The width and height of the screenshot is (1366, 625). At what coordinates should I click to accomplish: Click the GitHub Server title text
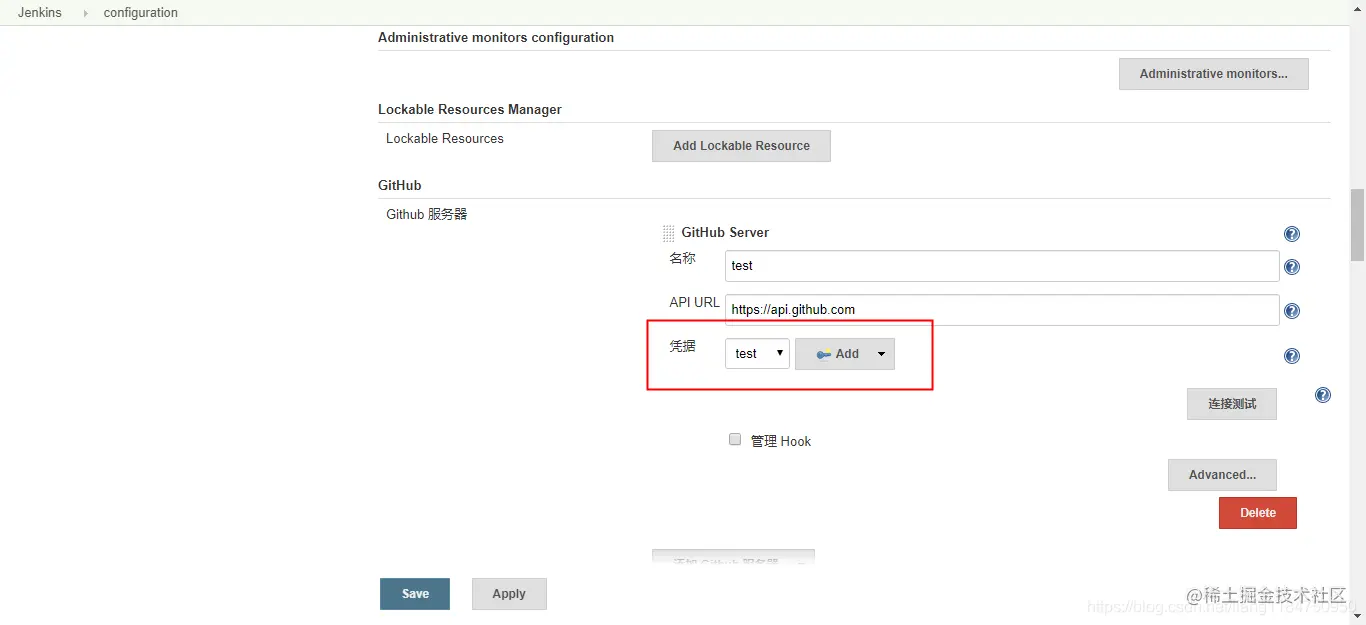(x=725, y=232)
